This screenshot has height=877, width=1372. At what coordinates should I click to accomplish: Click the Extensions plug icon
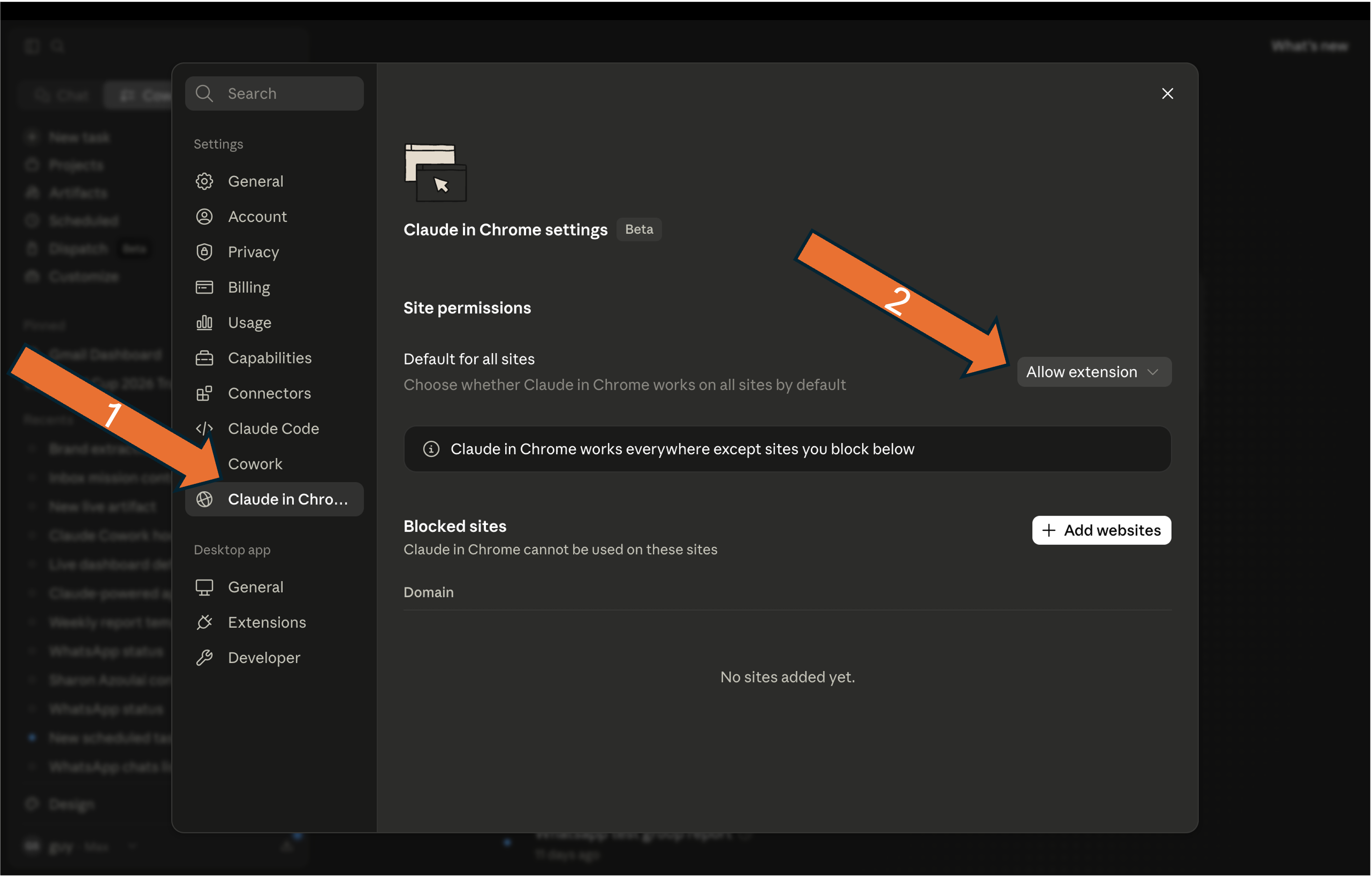[204, 623]
